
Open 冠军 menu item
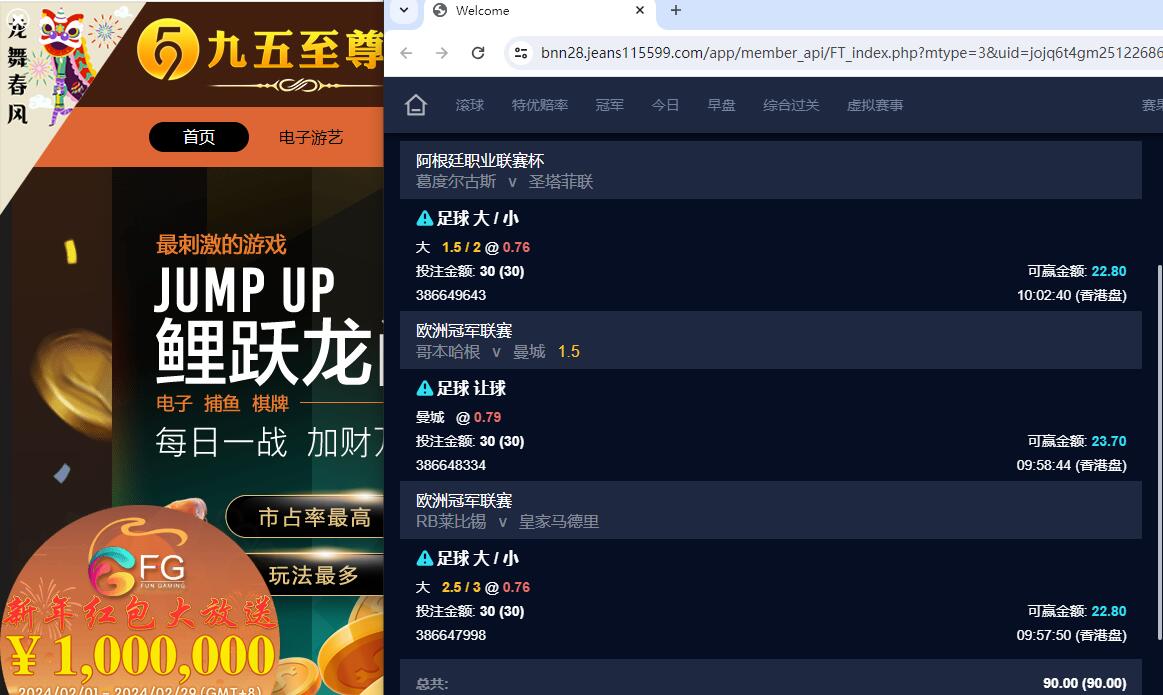click(610, 105)
